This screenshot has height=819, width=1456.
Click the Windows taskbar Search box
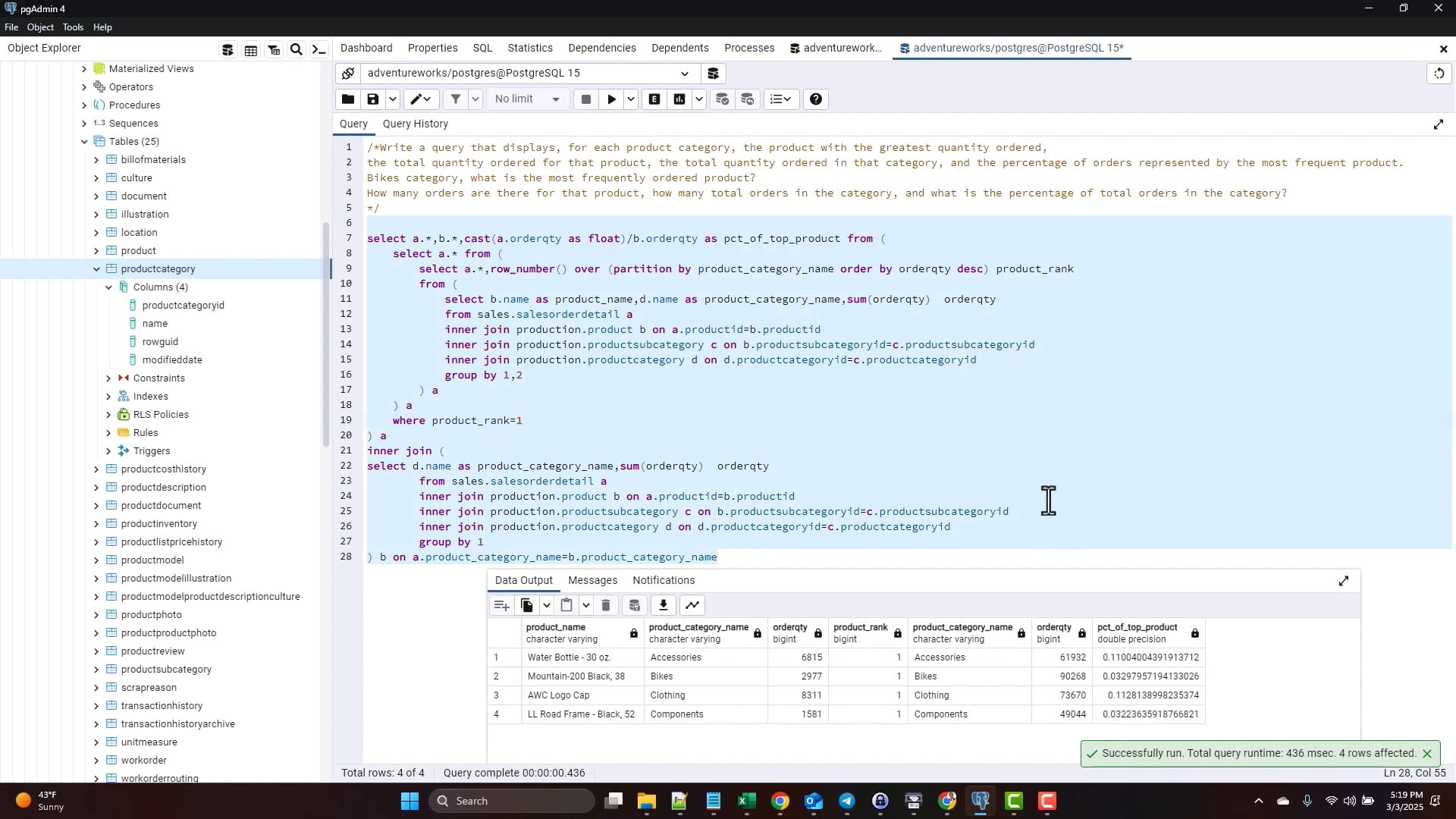513,802
